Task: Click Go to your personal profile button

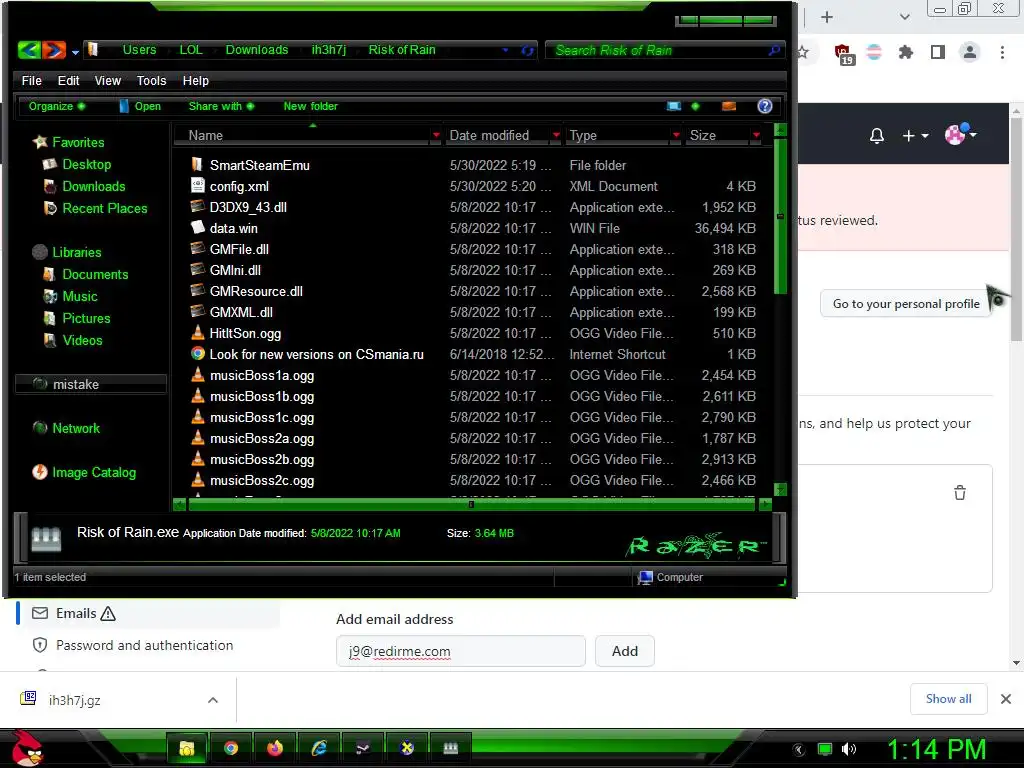Action: tap(905, 304)
